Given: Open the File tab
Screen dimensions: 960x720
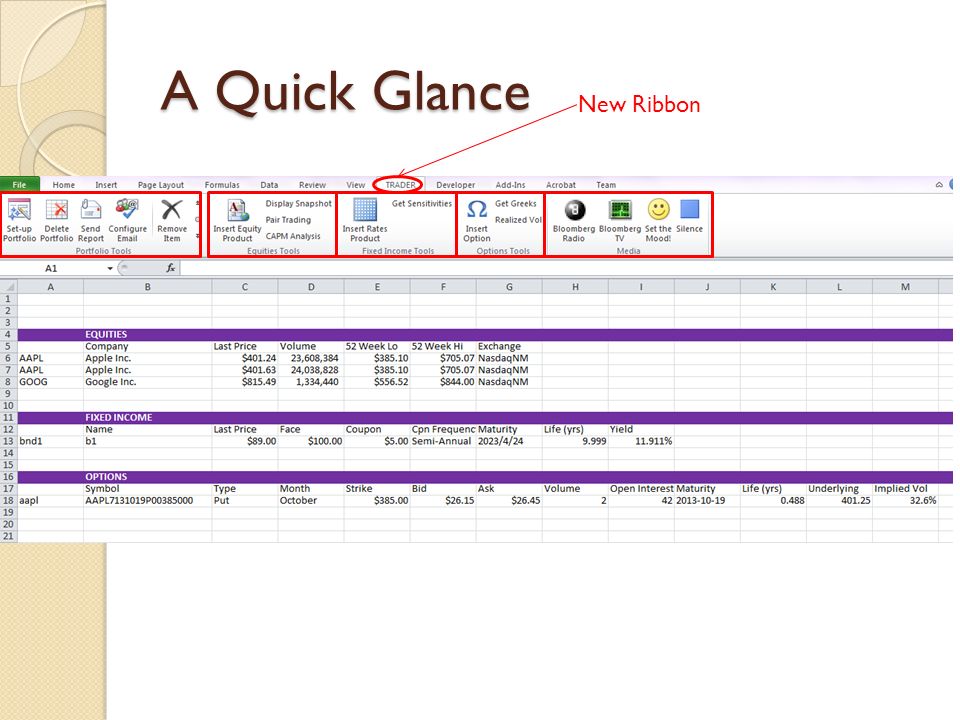Looking at the screenshot, I should 20,184.
